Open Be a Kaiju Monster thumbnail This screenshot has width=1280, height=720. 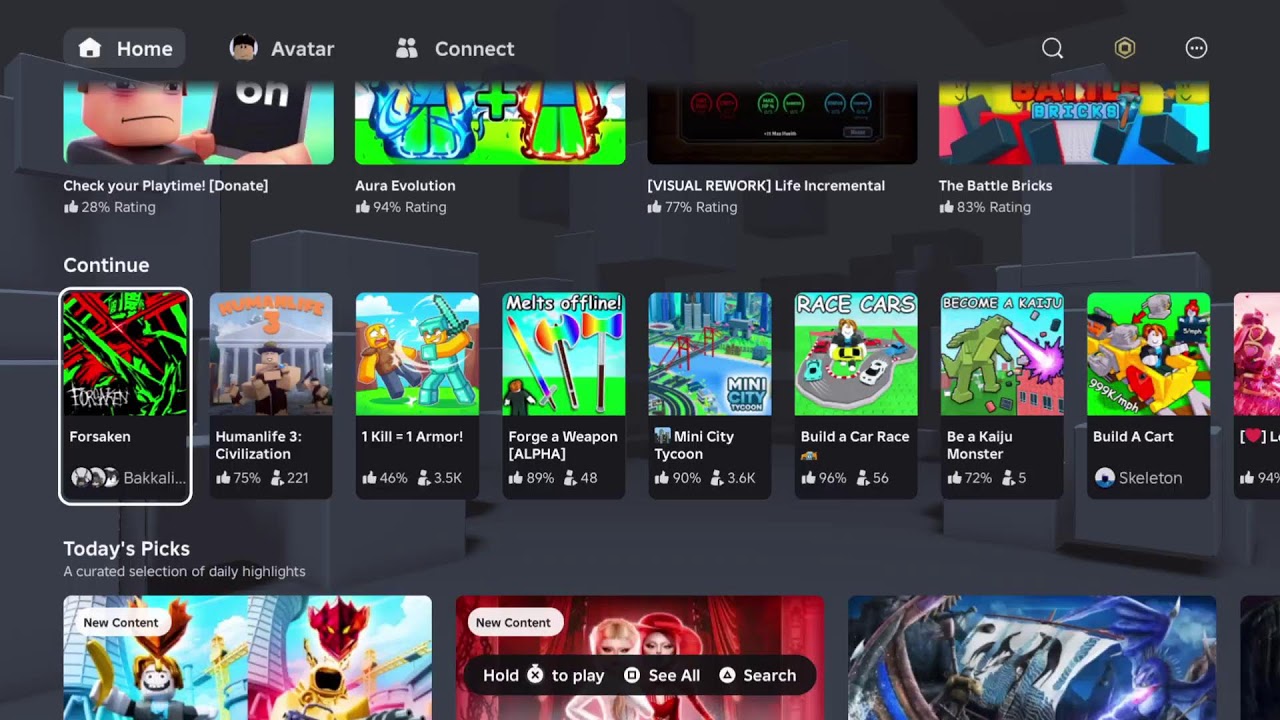point(1002,354)
